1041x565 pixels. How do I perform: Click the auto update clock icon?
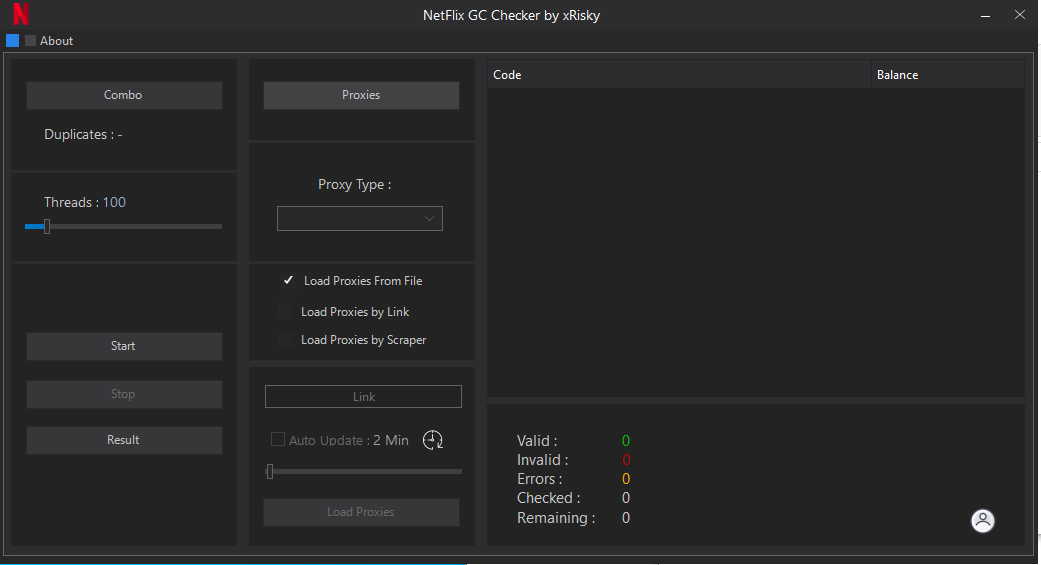click(x=433, y=440)
